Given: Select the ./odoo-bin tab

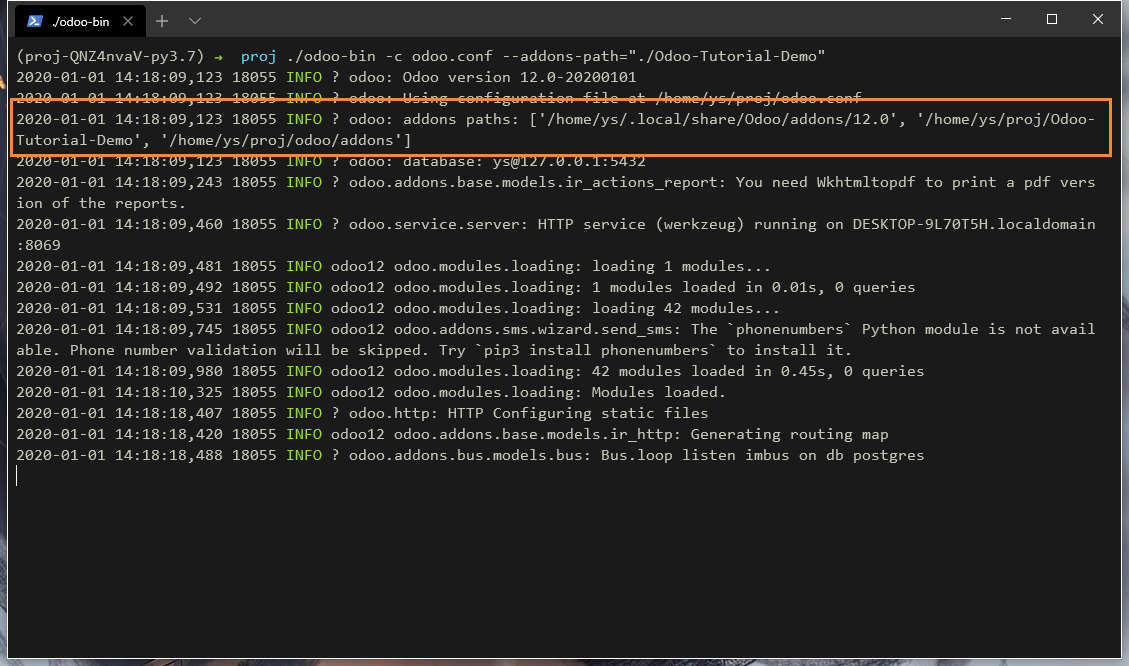Looking at the screenshot, I should [81, 21].
